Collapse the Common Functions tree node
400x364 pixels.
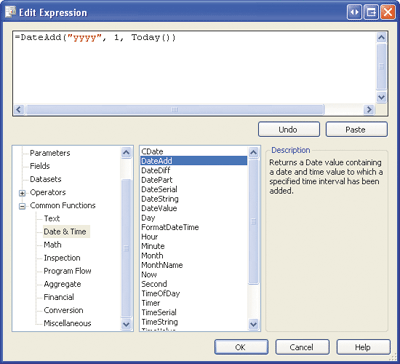point(22,206)
